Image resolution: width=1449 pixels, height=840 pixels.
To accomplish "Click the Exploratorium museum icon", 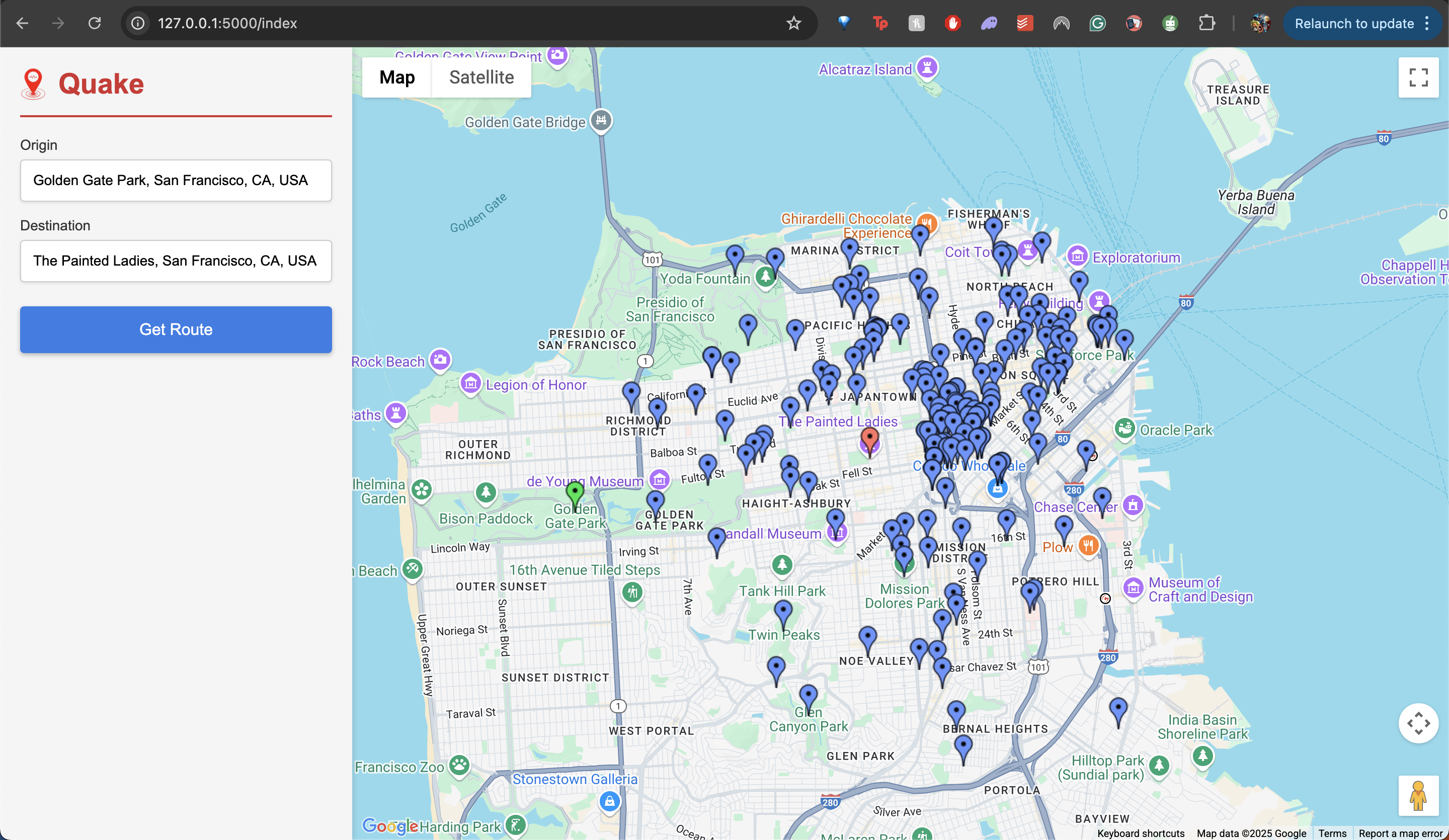I will tap(1078, 256).
